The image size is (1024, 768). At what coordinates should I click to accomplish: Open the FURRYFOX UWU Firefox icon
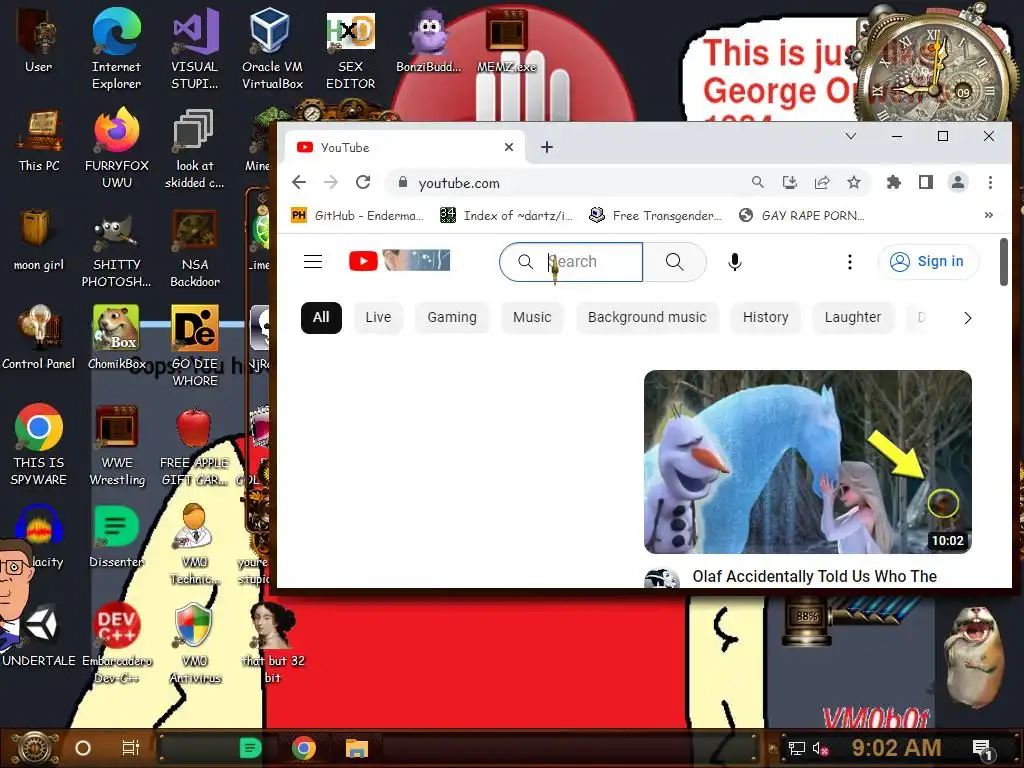coord(117,148)
